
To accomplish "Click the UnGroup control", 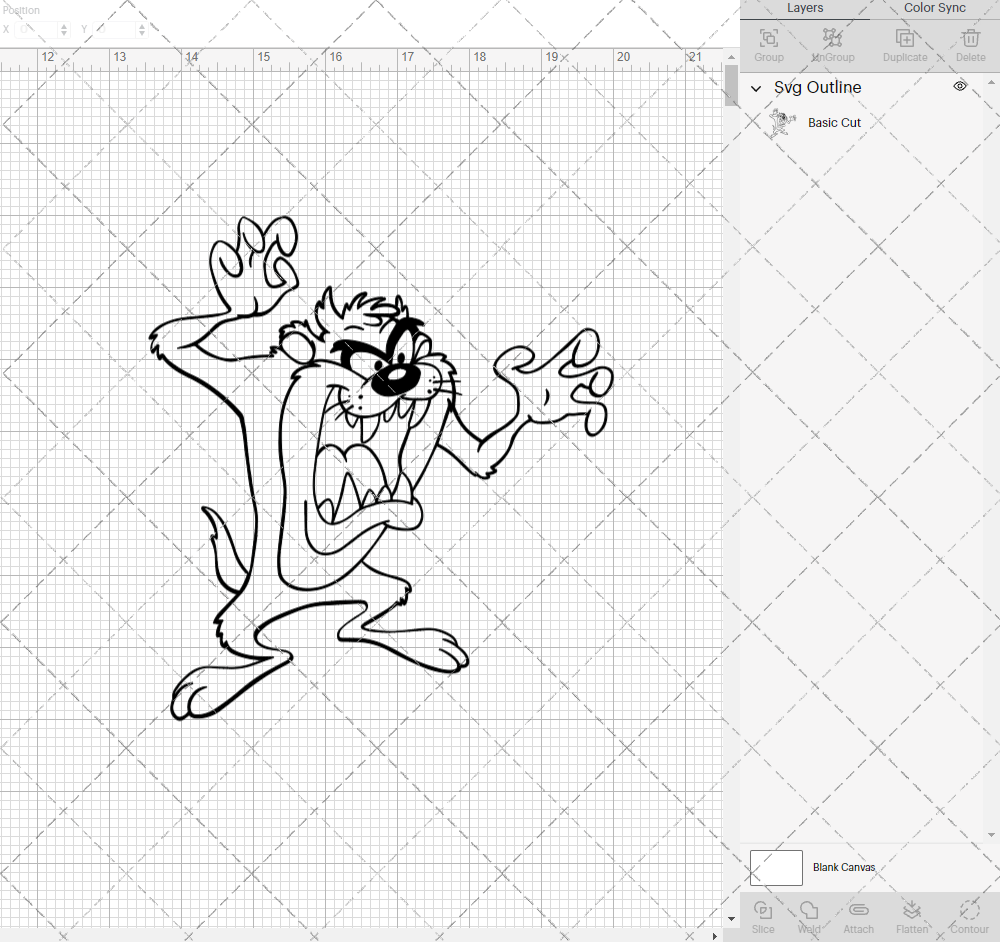I will click(832, 44).
